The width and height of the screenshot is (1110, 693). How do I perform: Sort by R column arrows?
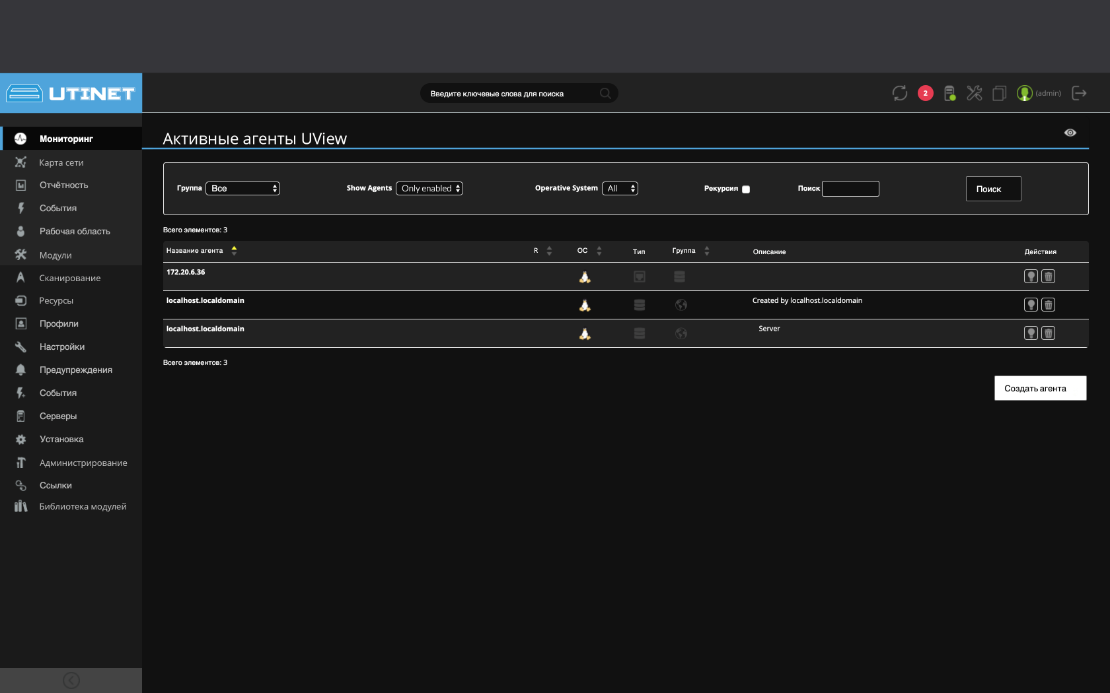click(549, 251)
